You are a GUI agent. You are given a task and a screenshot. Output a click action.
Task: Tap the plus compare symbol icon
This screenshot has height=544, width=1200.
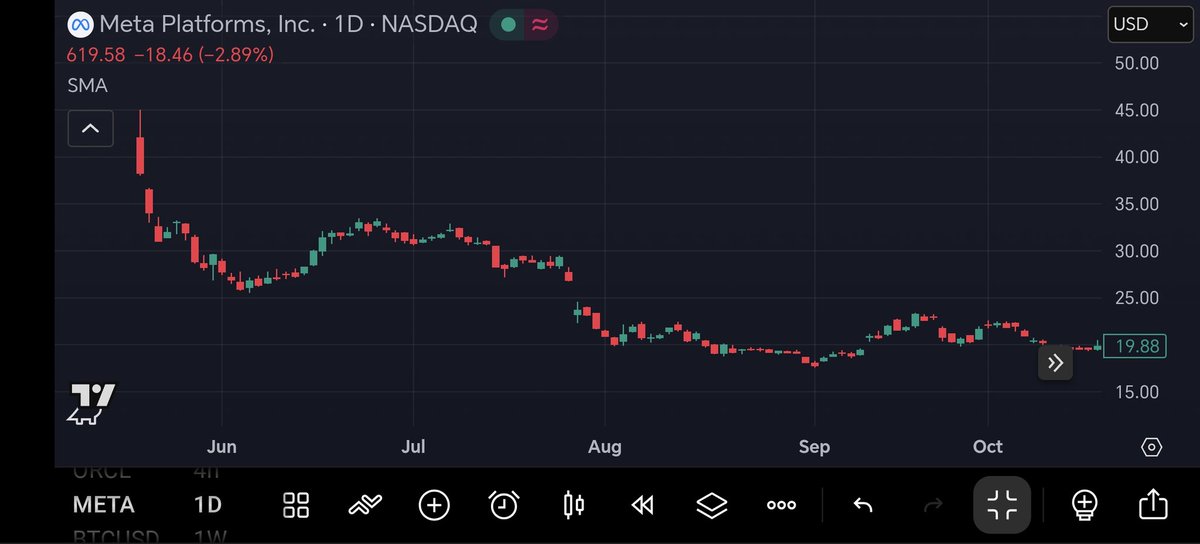pos(434,505)
